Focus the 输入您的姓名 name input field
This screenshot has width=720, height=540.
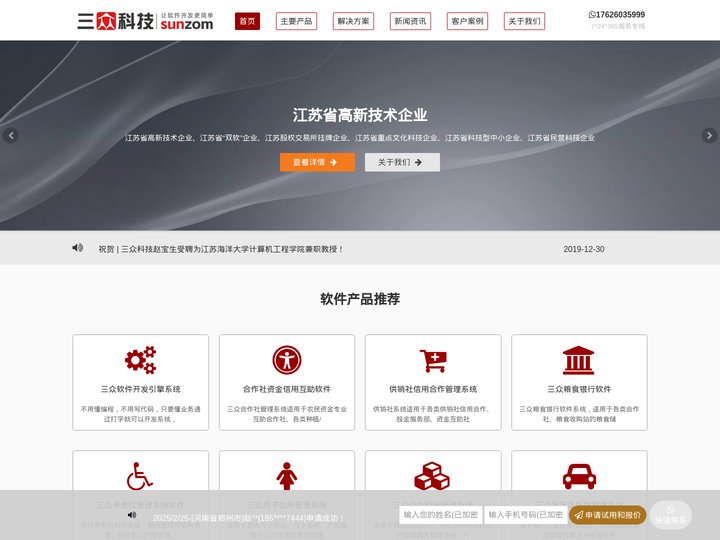(441, 515)
